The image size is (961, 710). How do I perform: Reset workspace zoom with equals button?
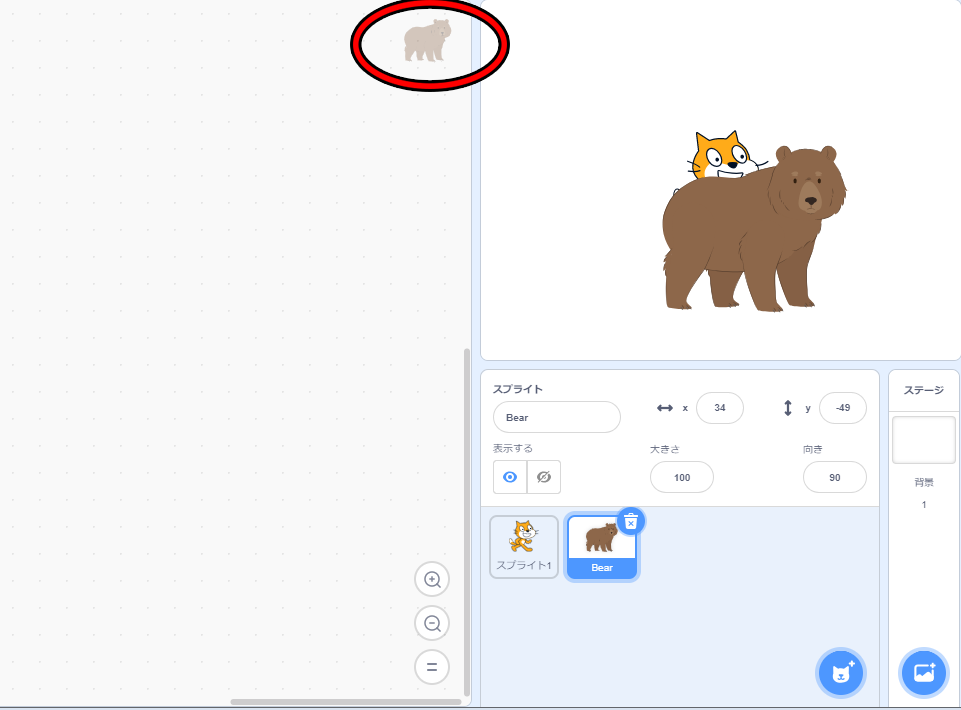coord(432,667)
